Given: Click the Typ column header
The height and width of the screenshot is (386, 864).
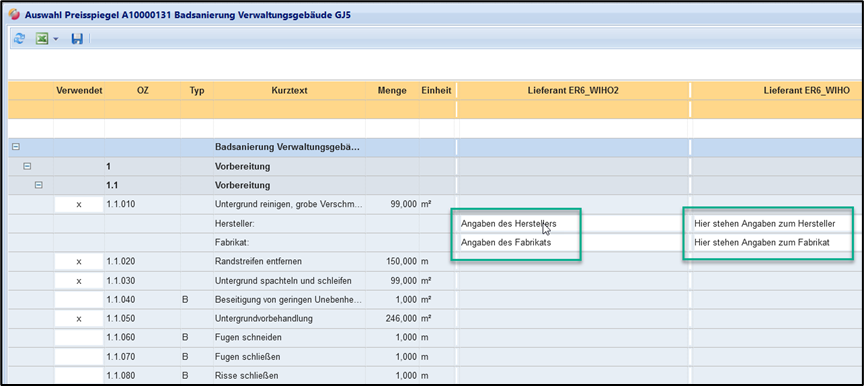Looking at the screenshot, I should click(x=197, y=91).
